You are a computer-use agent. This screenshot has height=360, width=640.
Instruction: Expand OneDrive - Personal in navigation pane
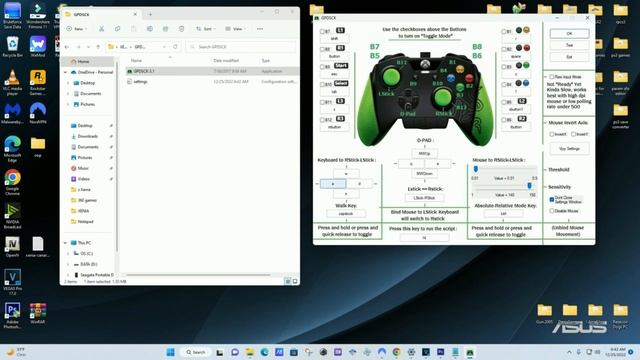pyautogui.click(x=66, y=72)
